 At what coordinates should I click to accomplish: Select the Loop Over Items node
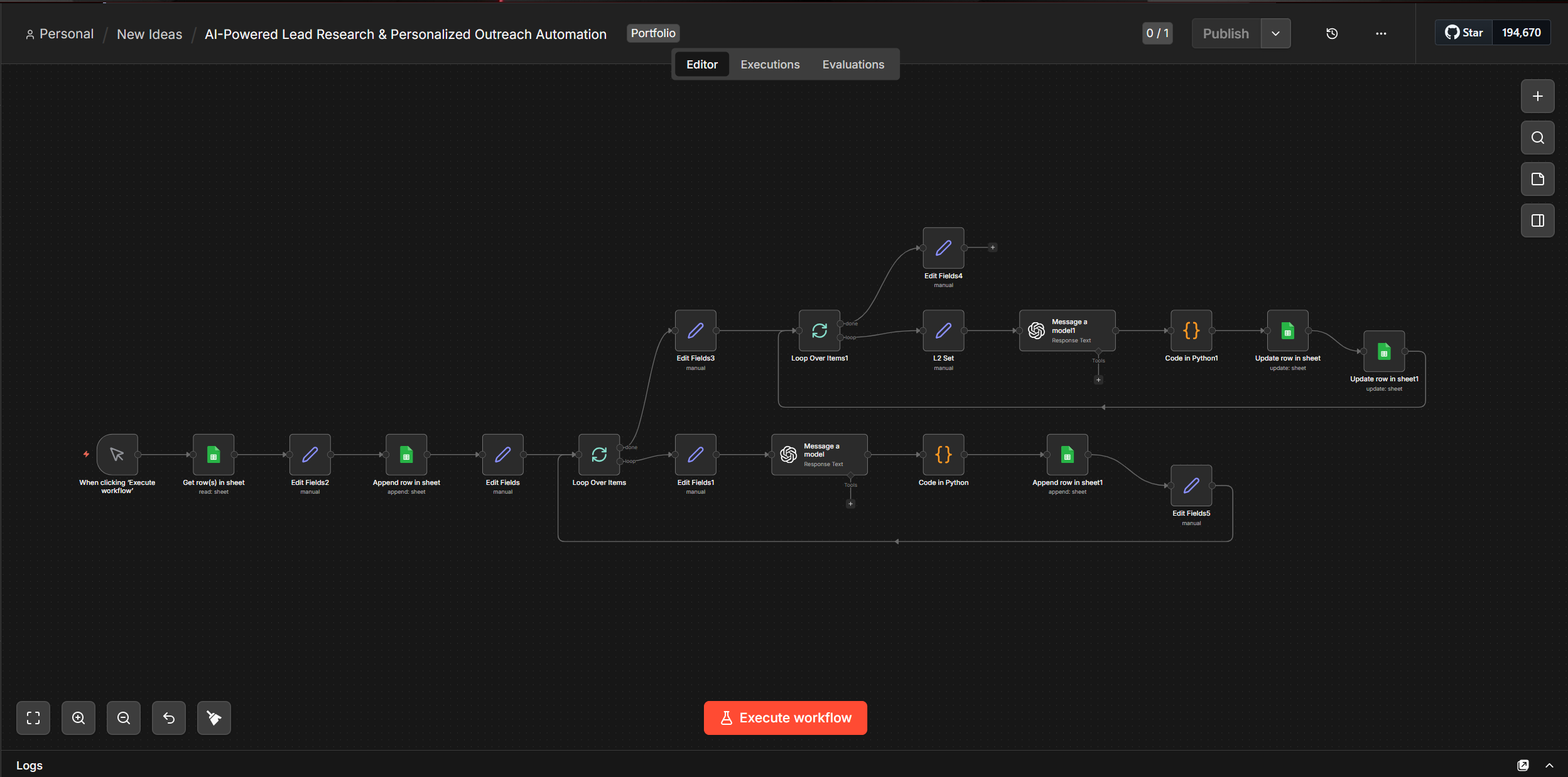click(x=599, y=454)
